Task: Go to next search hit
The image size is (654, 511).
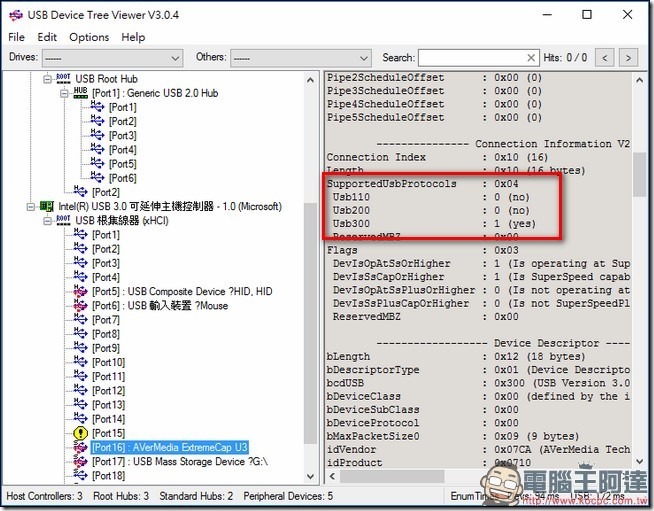Action: coord(629,58)
